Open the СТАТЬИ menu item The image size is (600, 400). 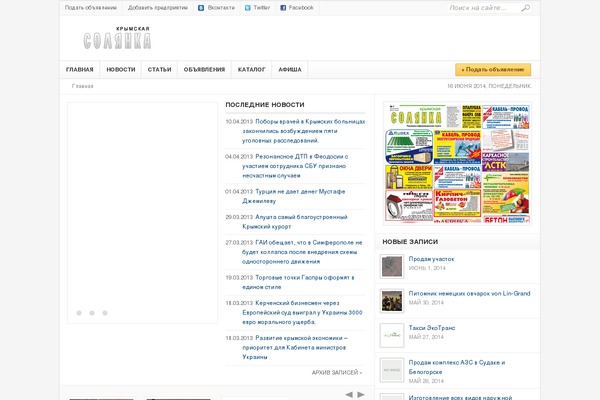click(x=160, y=70)
